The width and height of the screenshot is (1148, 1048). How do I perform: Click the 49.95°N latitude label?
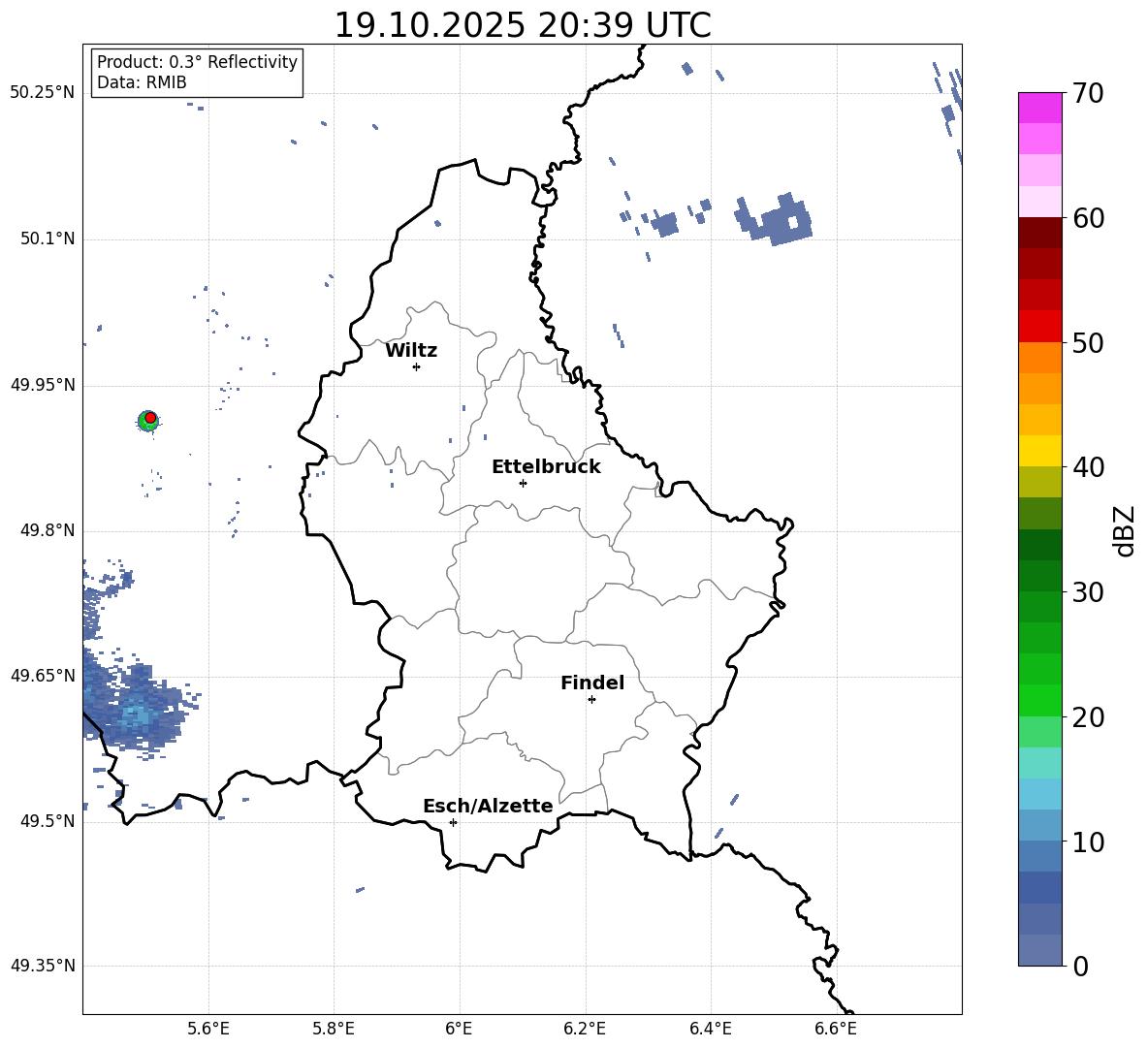click(x=43, y=385)
